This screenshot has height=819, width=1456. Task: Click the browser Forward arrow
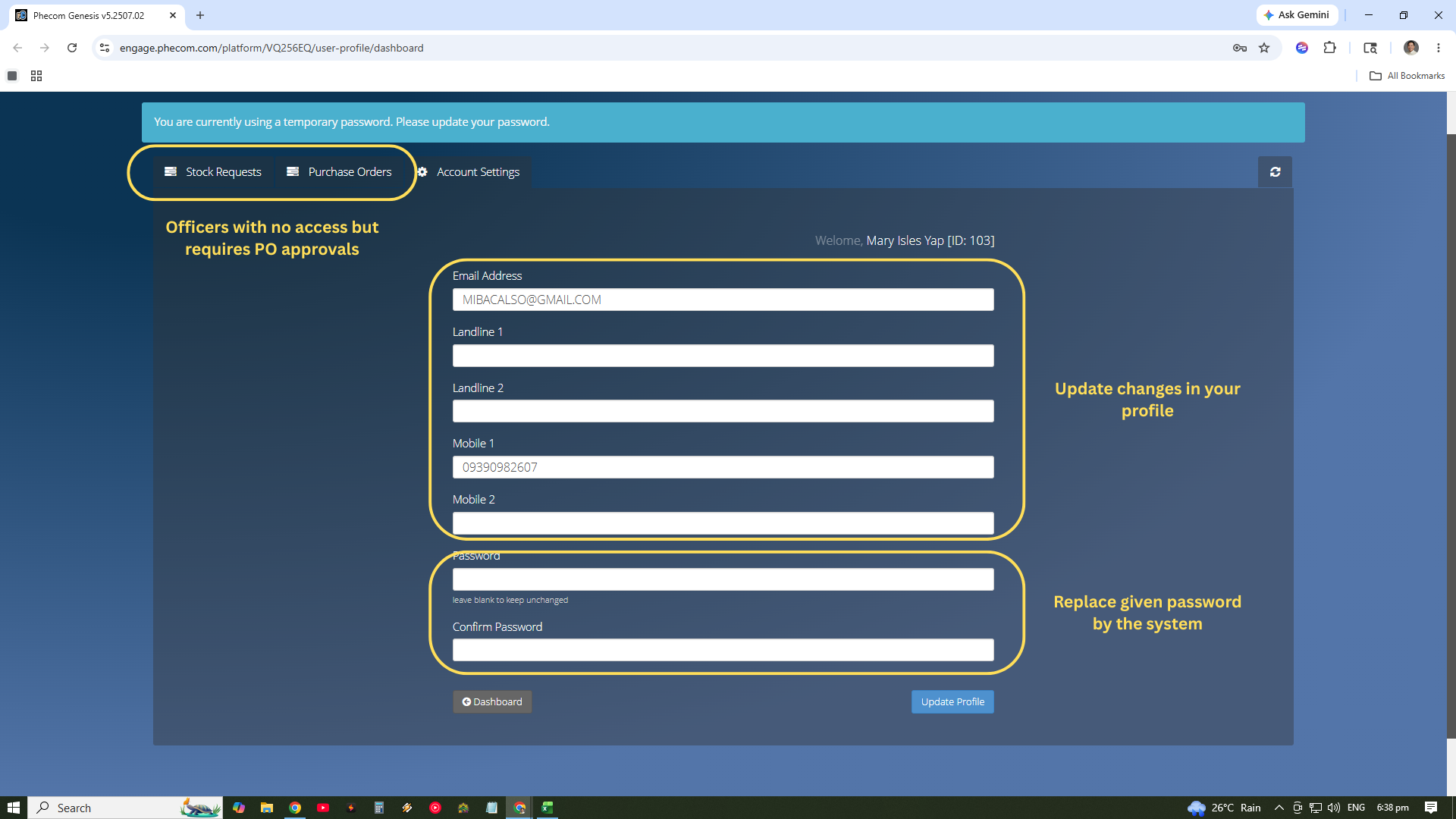click(45, 48)
